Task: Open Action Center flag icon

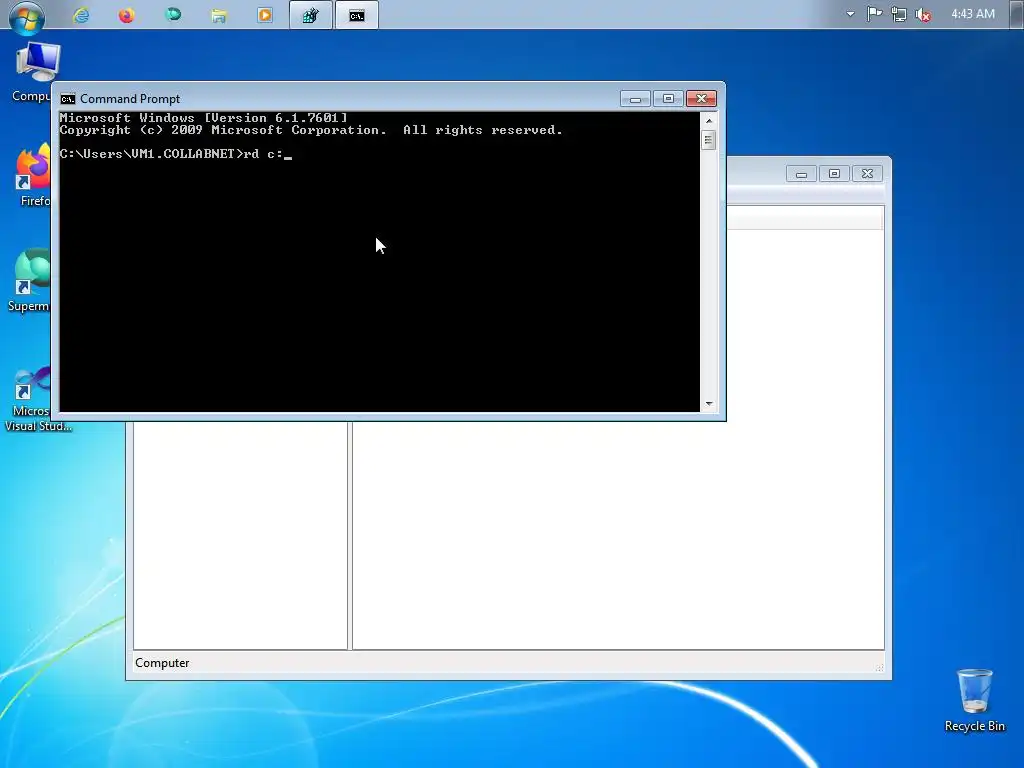Action: (874, 14)
